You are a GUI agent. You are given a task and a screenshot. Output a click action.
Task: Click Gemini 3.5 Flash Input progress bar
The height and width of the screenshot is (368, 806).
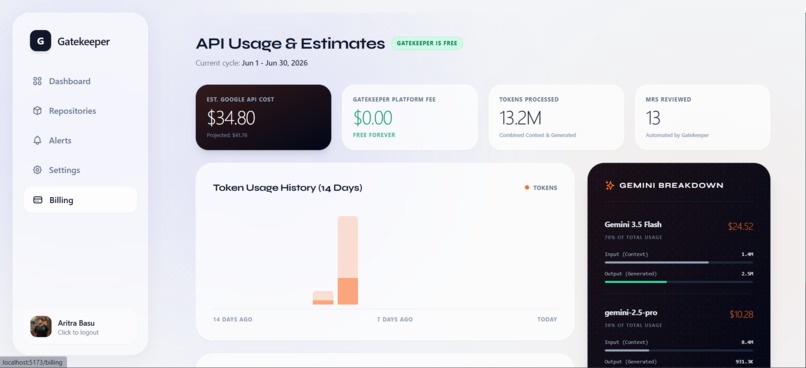[679, 262]
